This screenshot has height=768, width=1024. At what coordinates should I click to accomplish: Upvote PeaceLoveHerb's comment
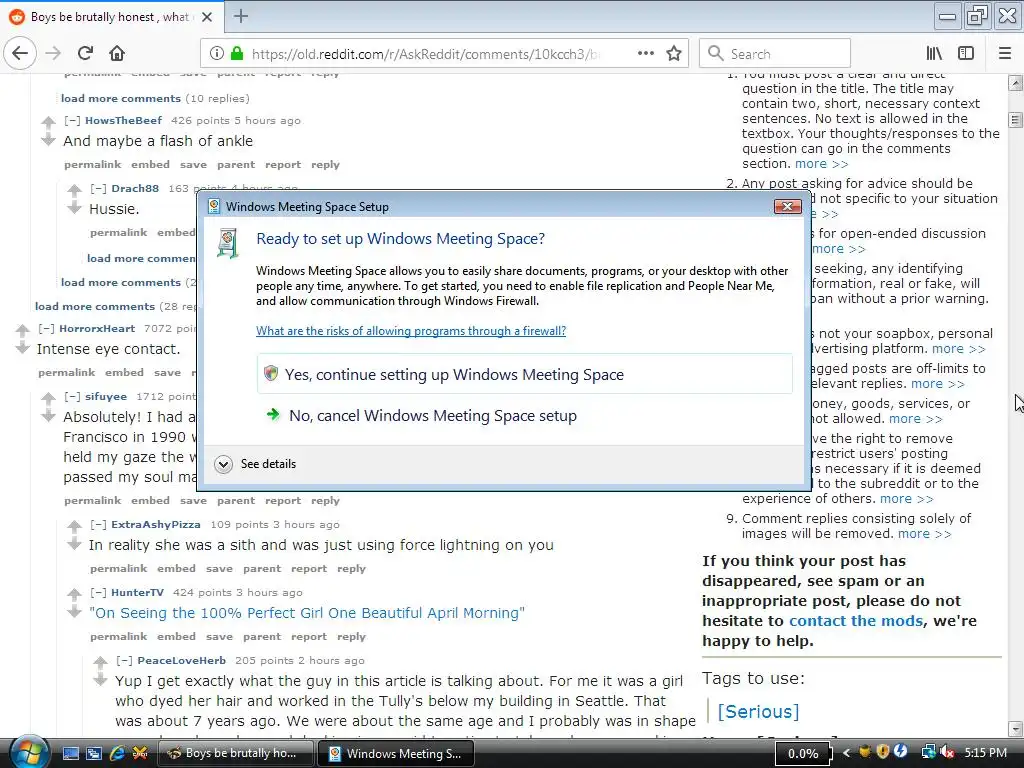click(x=100, y=662)
